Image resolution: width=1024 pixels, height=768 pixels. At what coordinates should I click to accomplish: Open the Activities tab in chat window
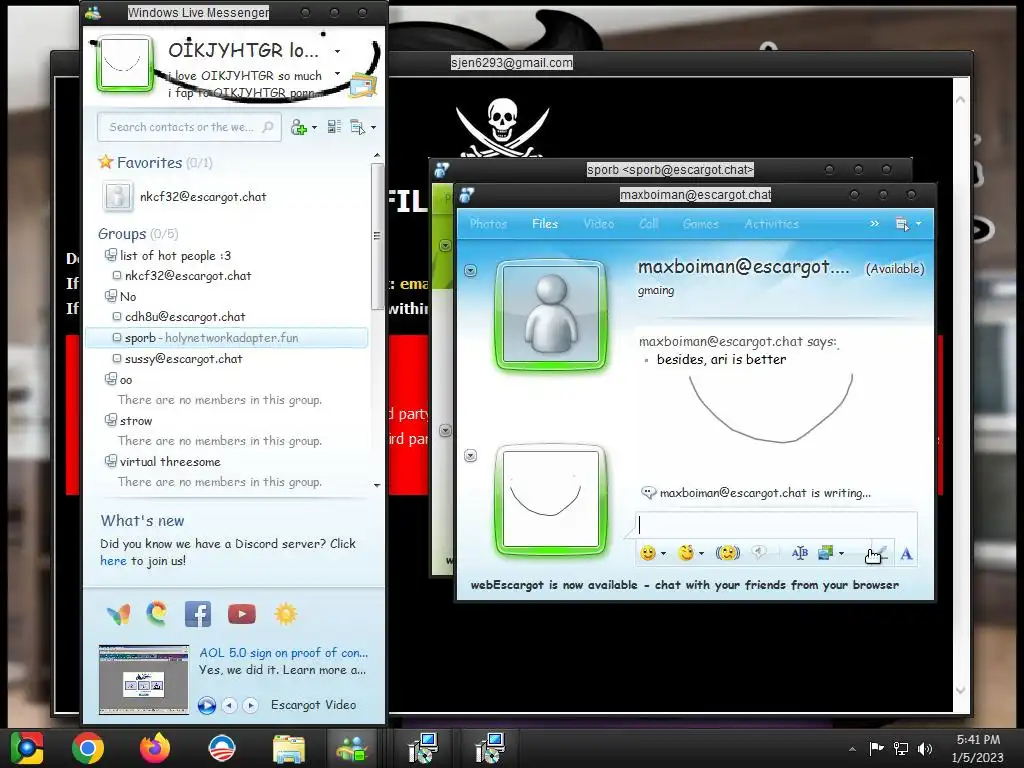[x=771, y=224]
